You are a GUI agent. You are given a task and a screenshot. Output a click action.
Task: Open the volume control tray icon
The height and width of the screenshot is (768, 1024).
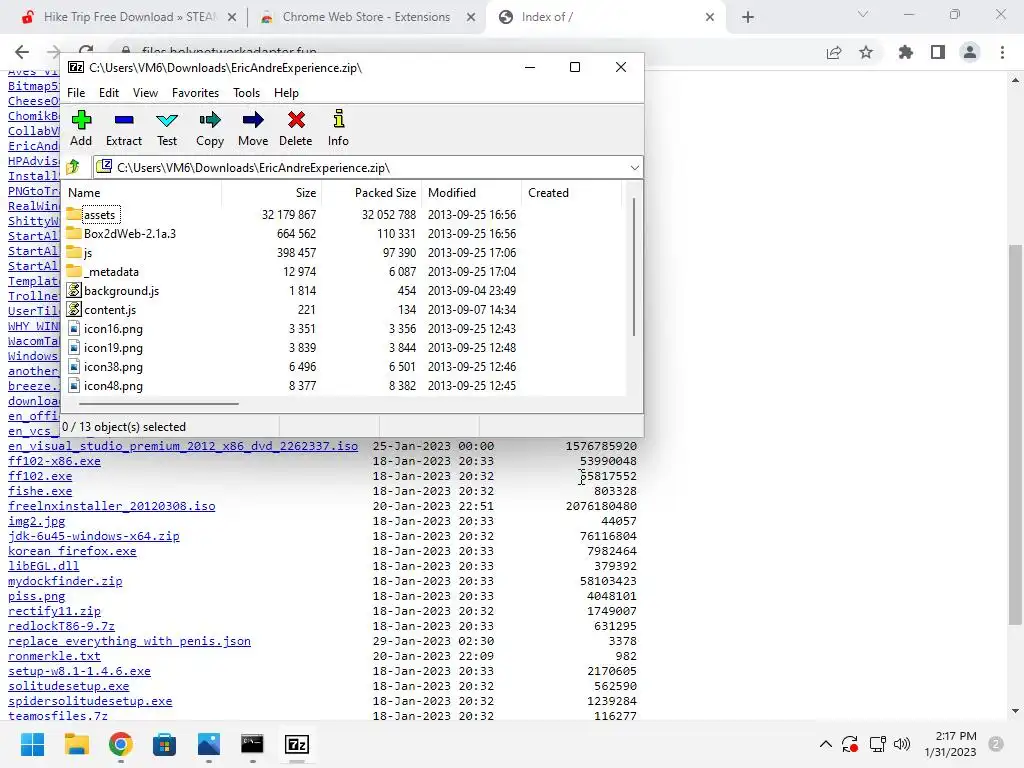coord(902,744)
